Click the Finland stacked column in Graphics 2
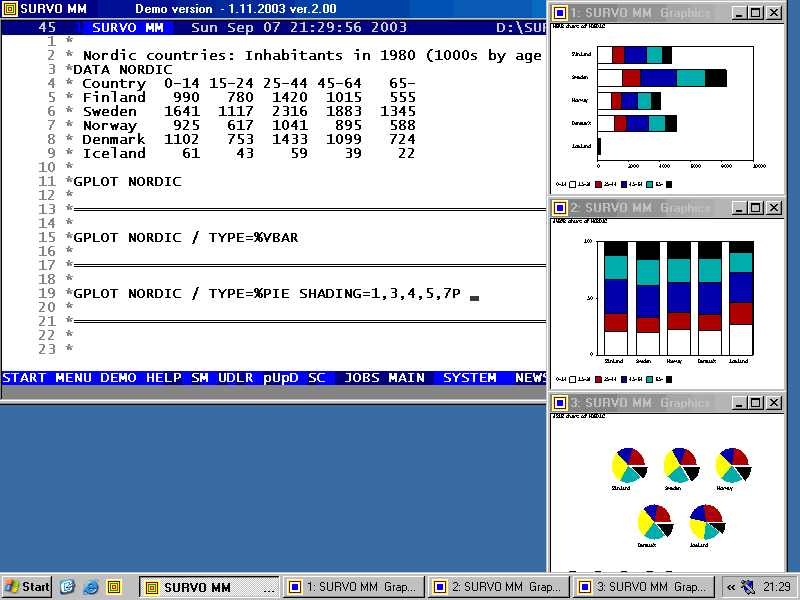This screenshot has height=600, width=800. (x=616, y=298)
